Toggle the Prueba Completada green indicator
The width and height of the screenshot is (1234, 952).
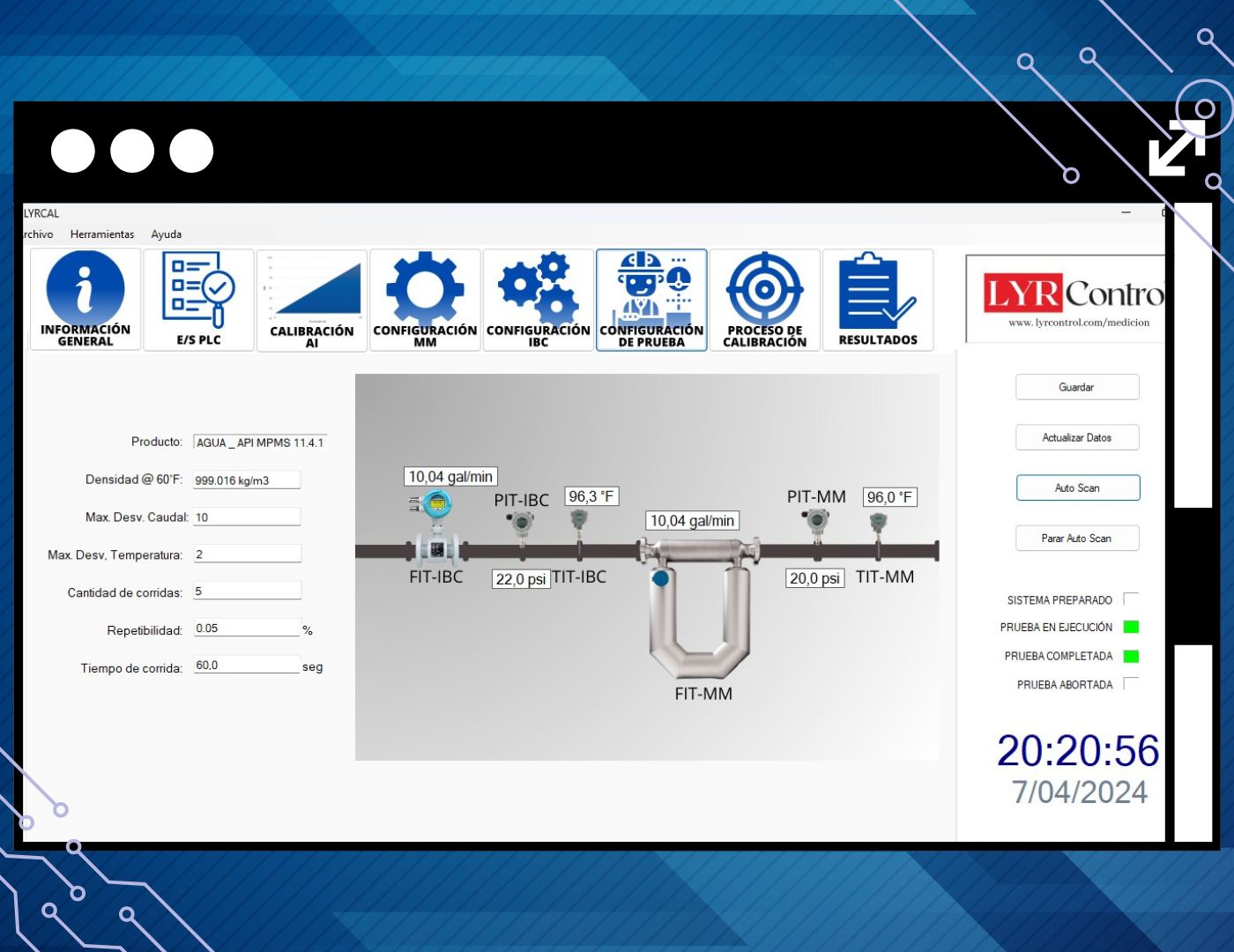point(1131,656)
